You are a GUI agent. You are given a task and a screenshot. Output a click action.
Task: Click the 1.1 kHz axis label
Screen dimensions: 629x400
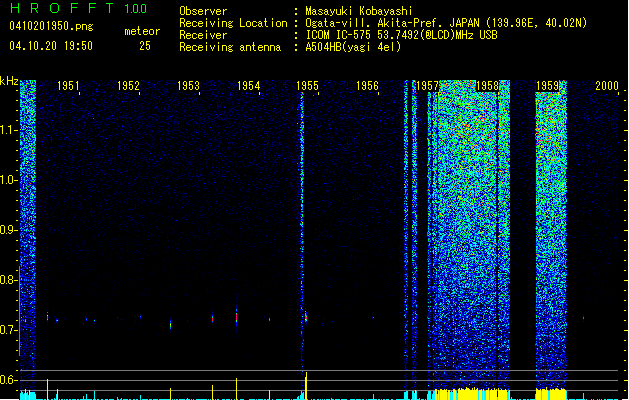coord(9,130)
